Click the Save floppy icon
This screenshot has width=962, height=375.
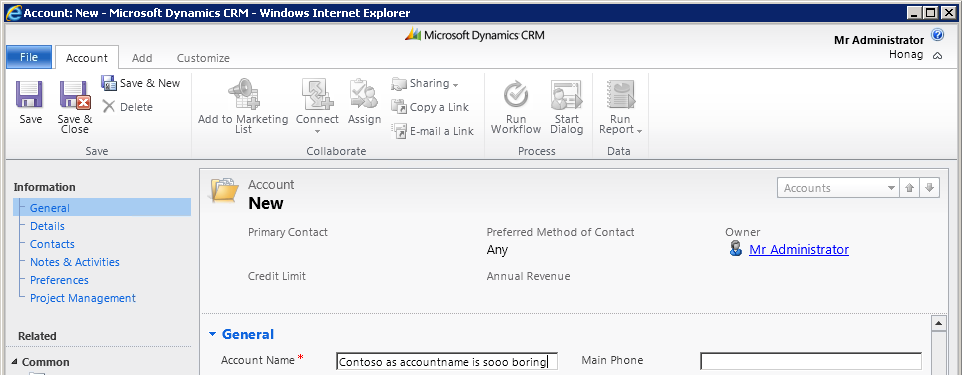coord(29,95)
